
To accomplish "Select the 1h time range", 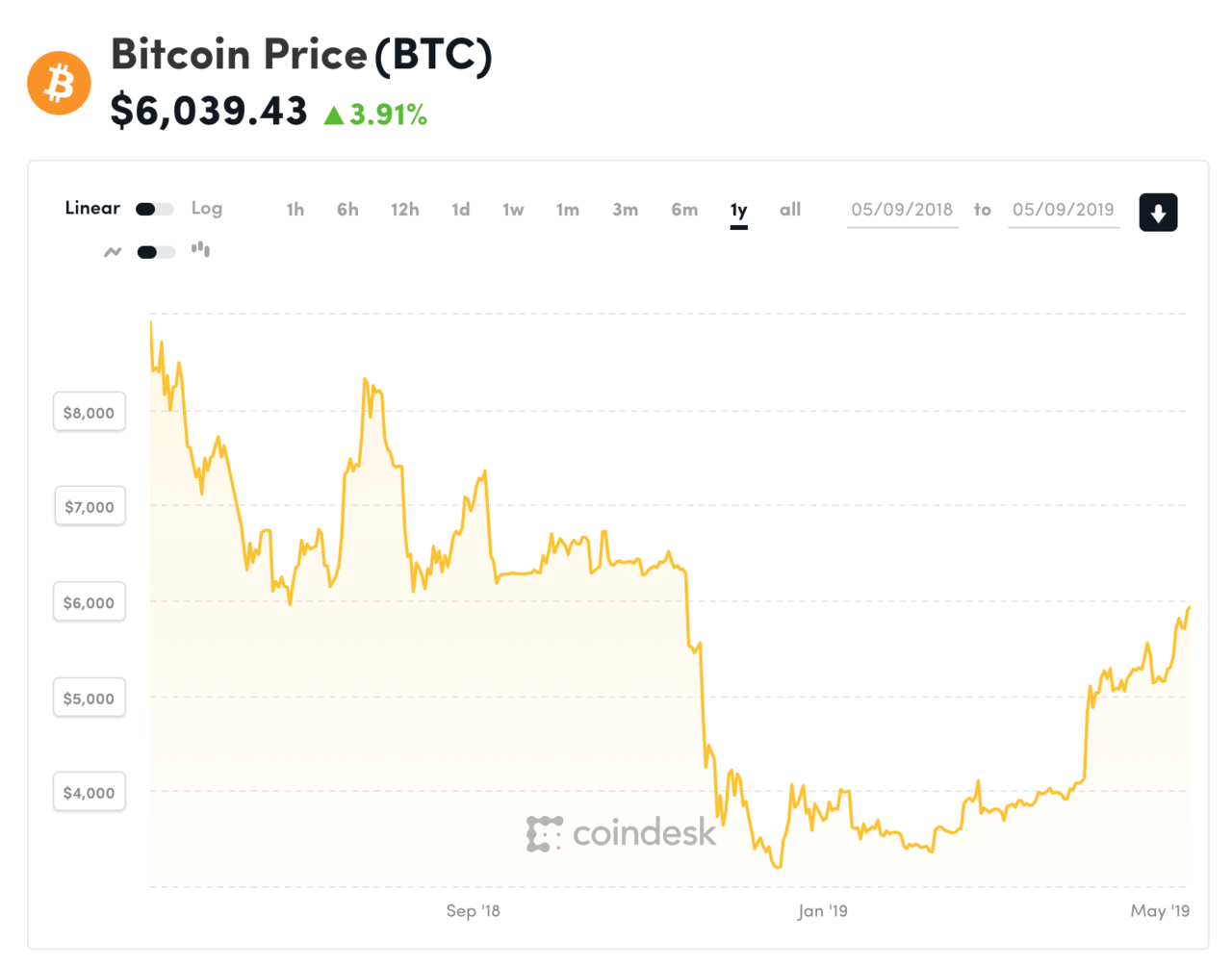I will click(x=295, y=210).
